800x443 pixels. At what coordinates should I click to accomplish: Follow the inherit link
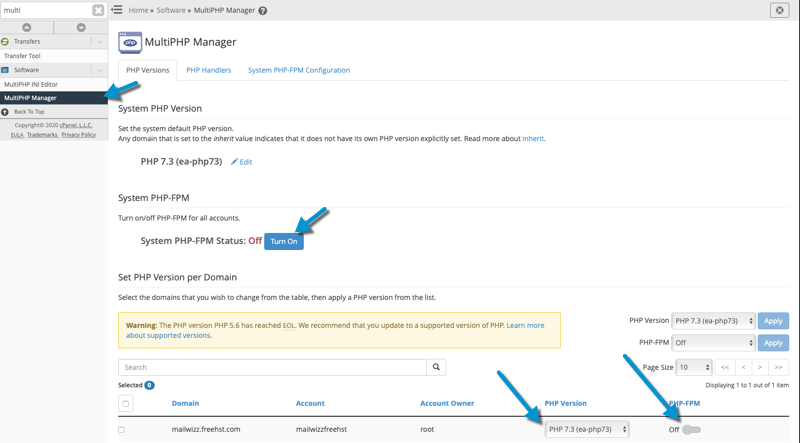(x=533, y=138)
